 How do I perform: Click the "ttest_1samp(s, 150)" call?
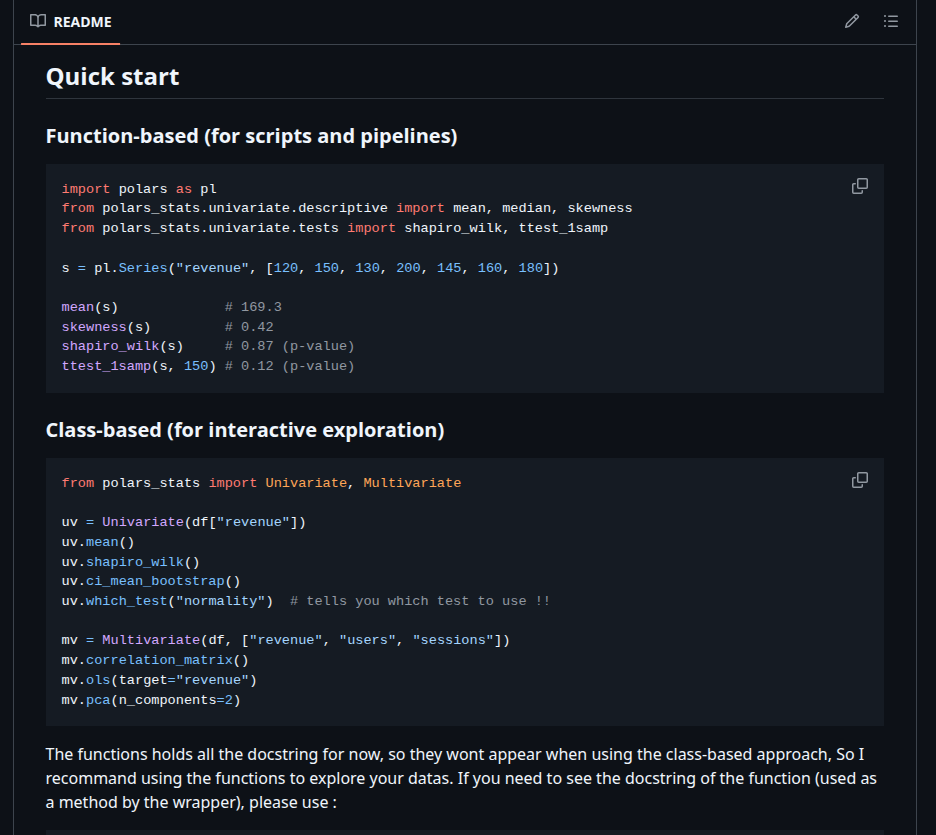point(138,366)
